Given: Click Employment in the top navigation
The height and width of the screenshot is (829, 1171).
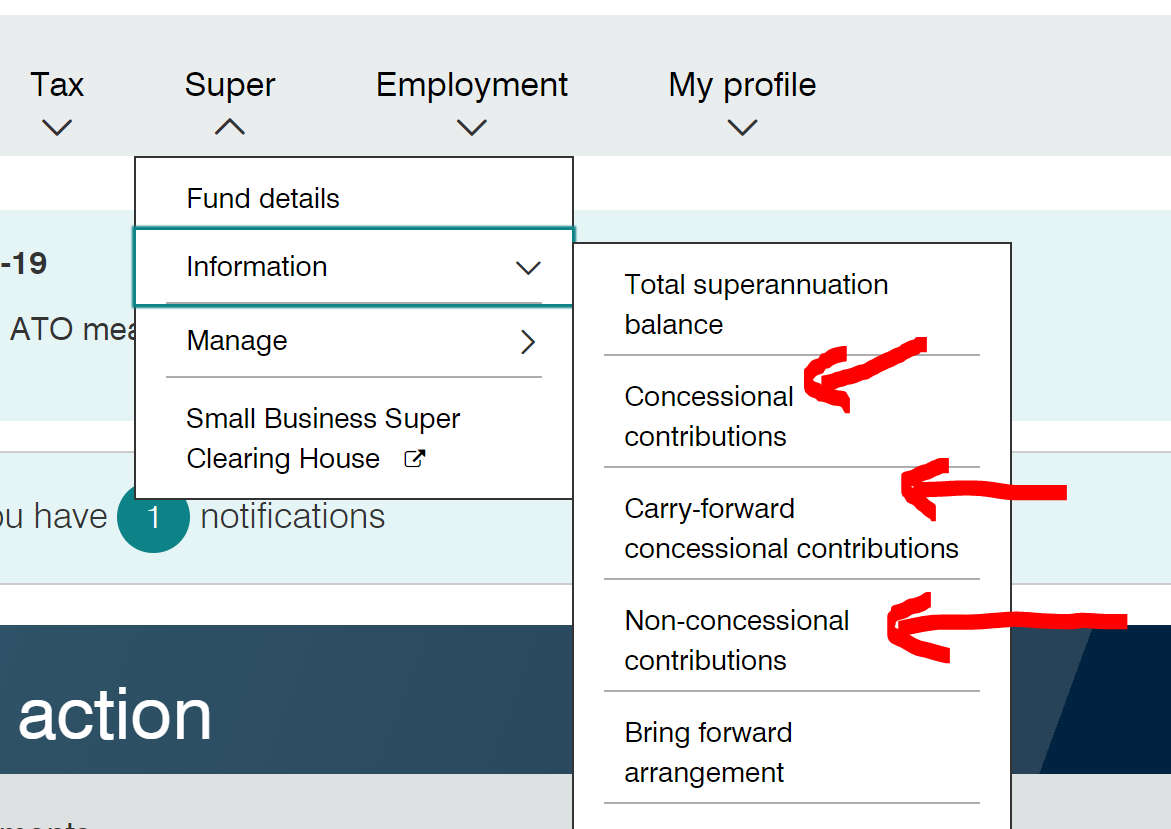Looking at the screenshot, I should 471,84.
